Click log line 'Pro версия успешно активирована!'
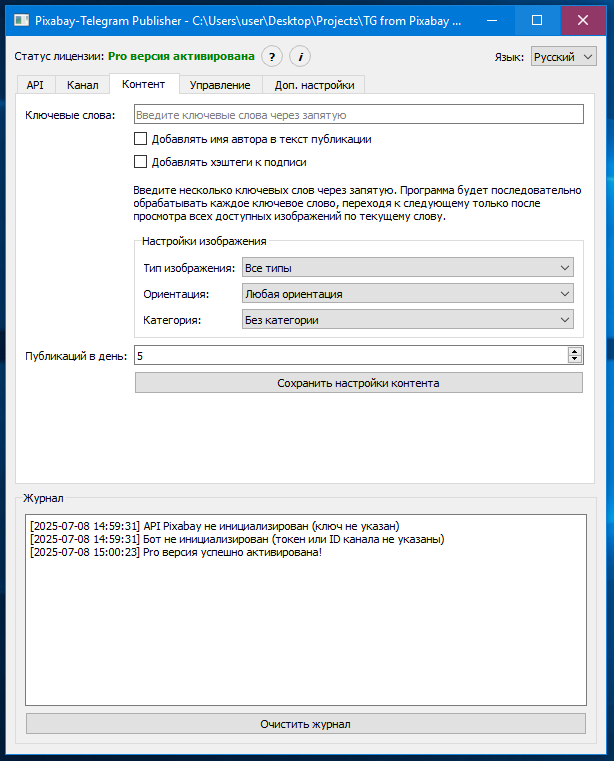Viewport: 614px width, 761px height. tap(176, 552)
